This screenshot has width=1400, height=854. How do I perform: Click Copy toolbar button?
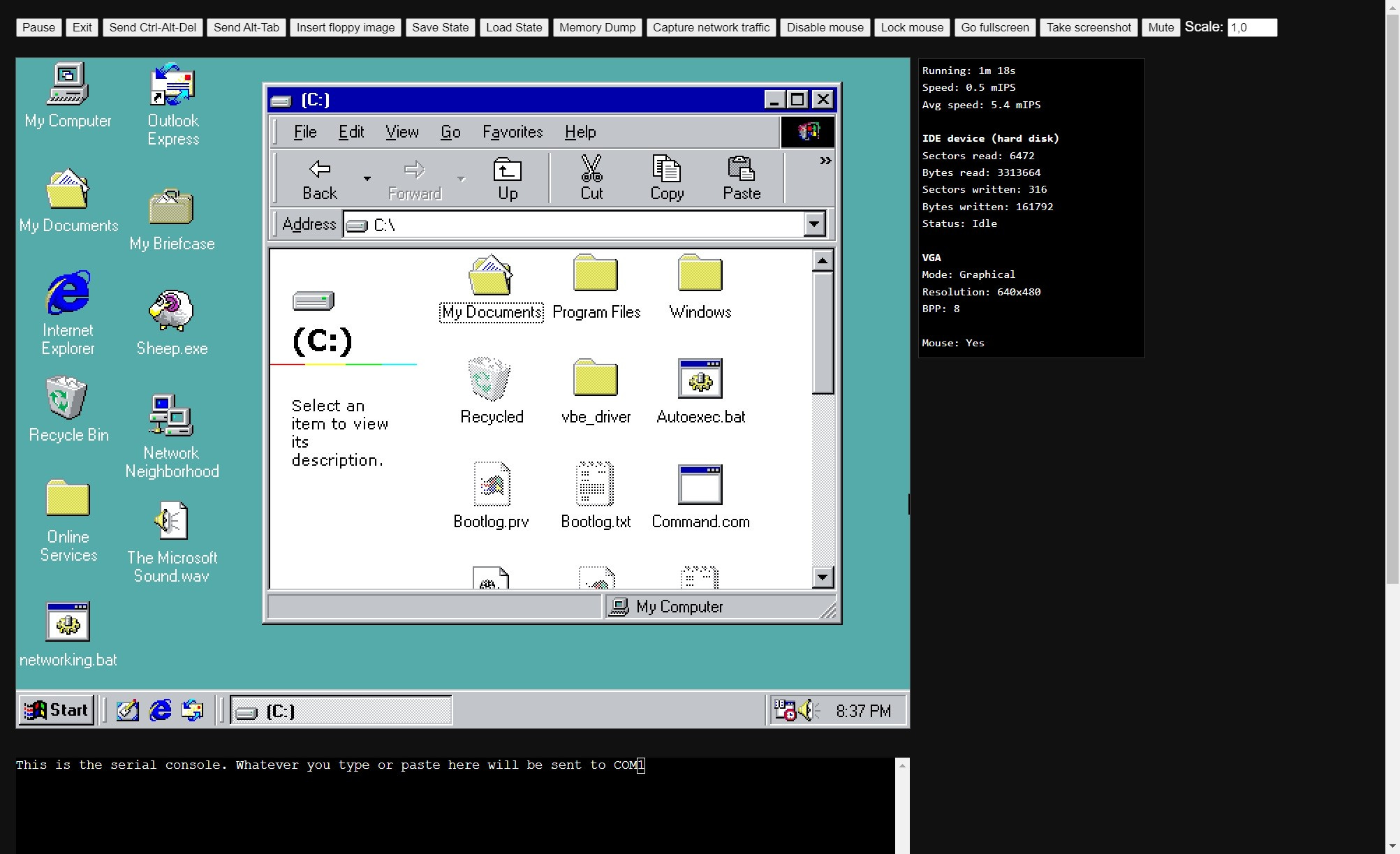coord(667,179)
